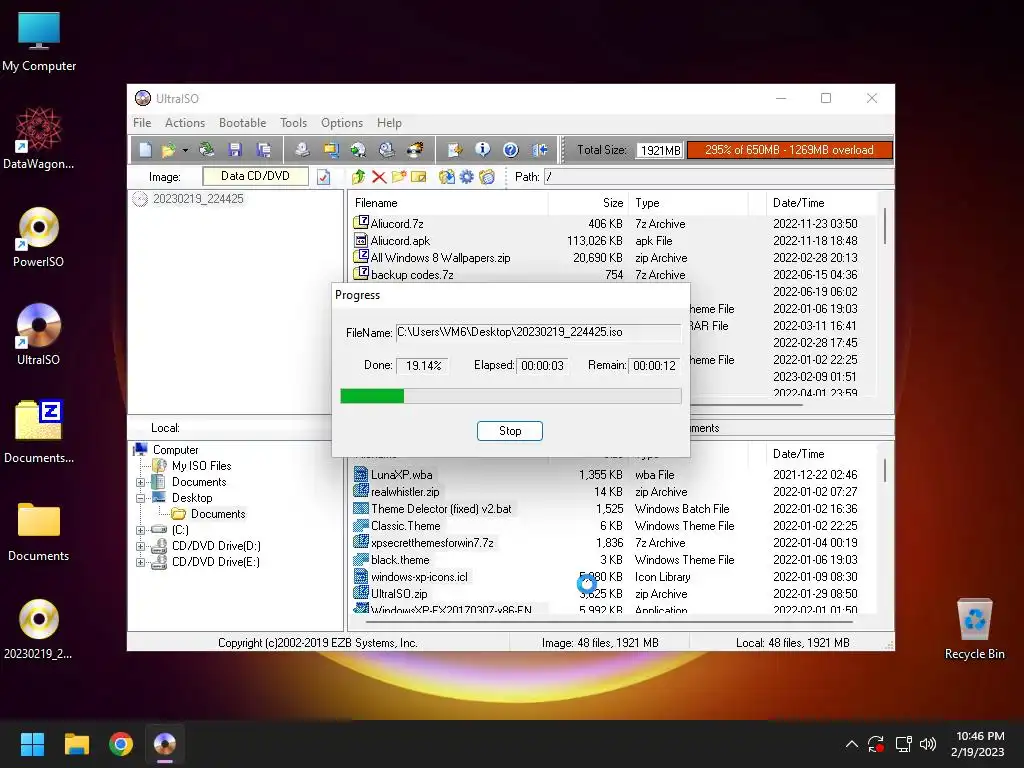The width and height of the screenshot is (1024, 768).
Task: Open the Options menu
Action: click(342, 123)
